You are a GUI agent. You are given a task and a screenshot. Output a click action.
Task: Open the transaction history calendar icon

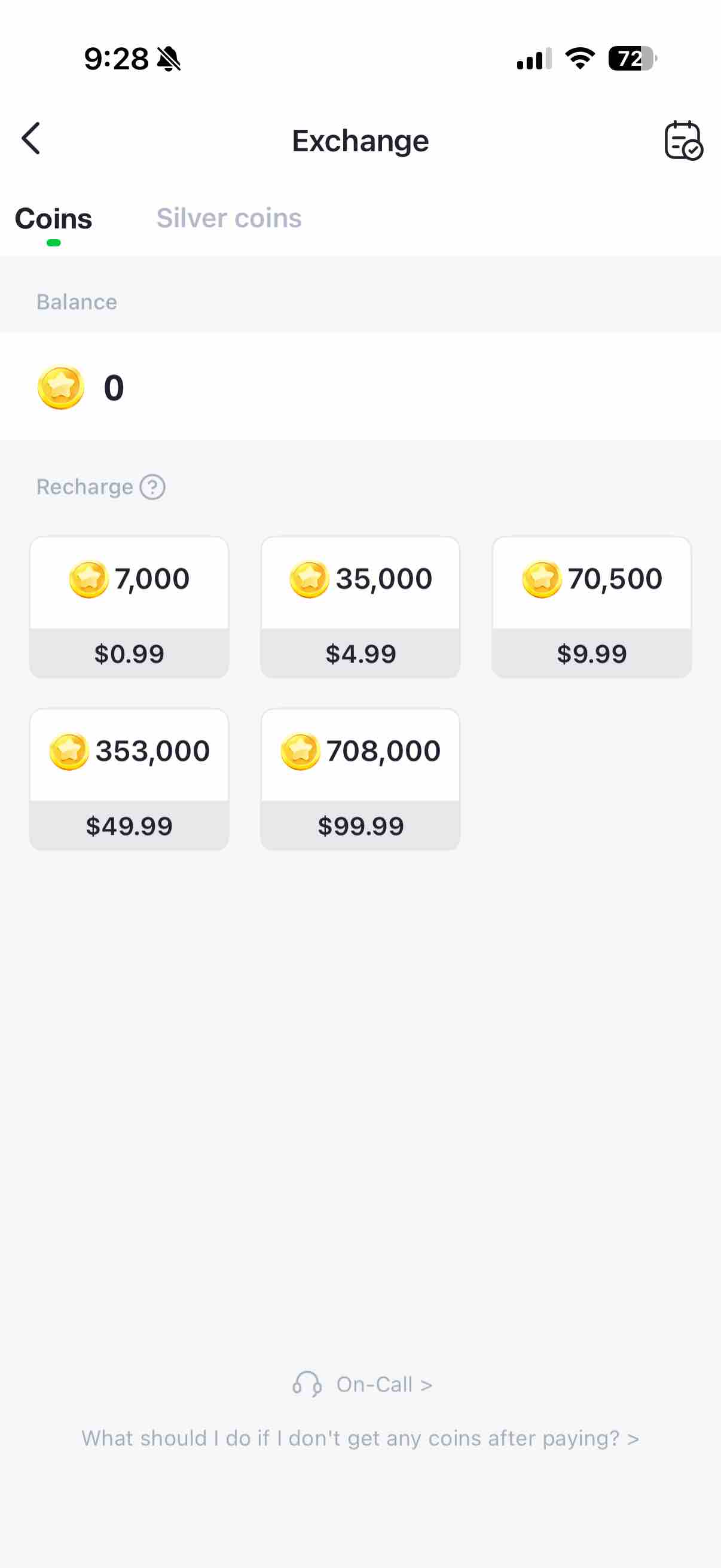click(x=683, y=141)
